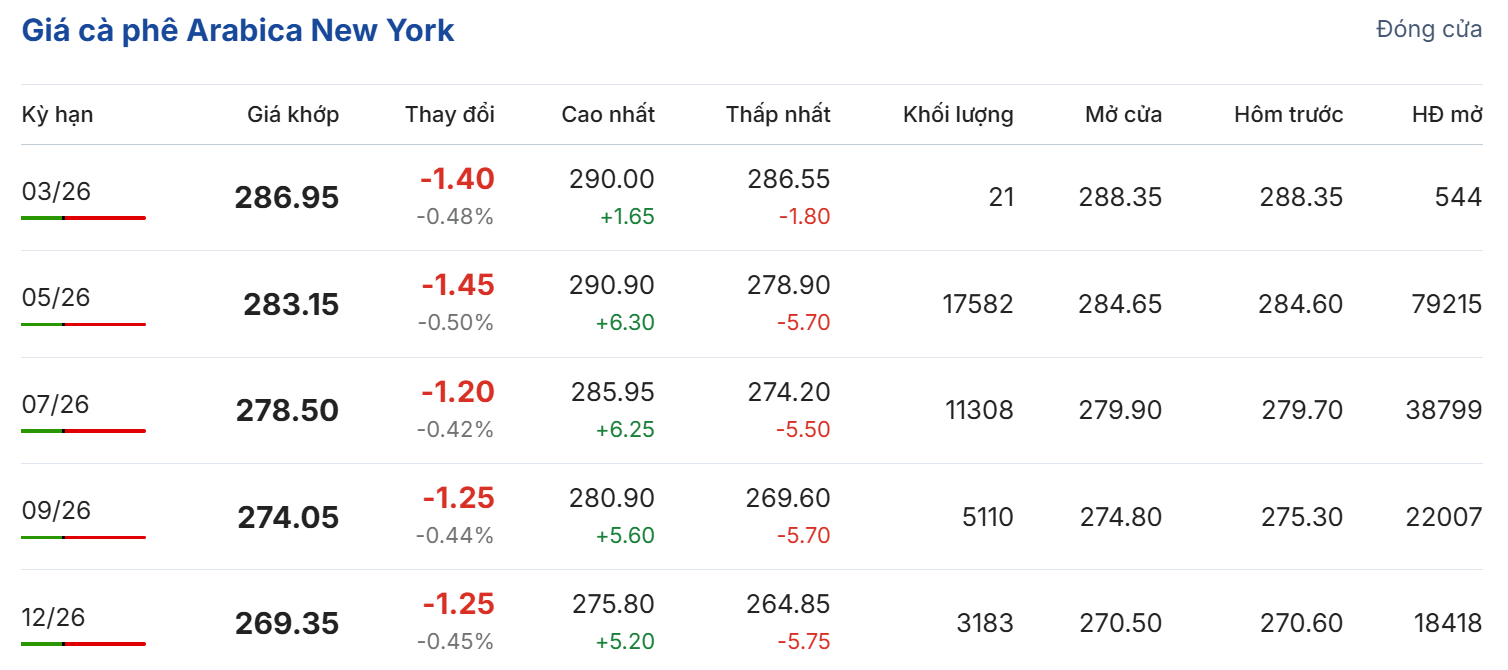1508x670 pixels.
Task: Select the 'Hôm trước' column header
Action: 1288,114
